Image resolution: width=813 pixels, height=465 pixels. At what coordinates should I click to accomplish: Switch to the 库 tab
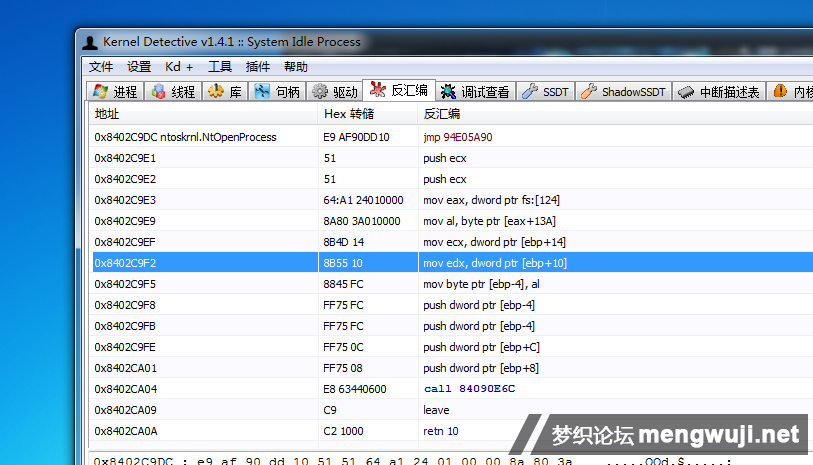pyautogui.click(x=225, y=92)
